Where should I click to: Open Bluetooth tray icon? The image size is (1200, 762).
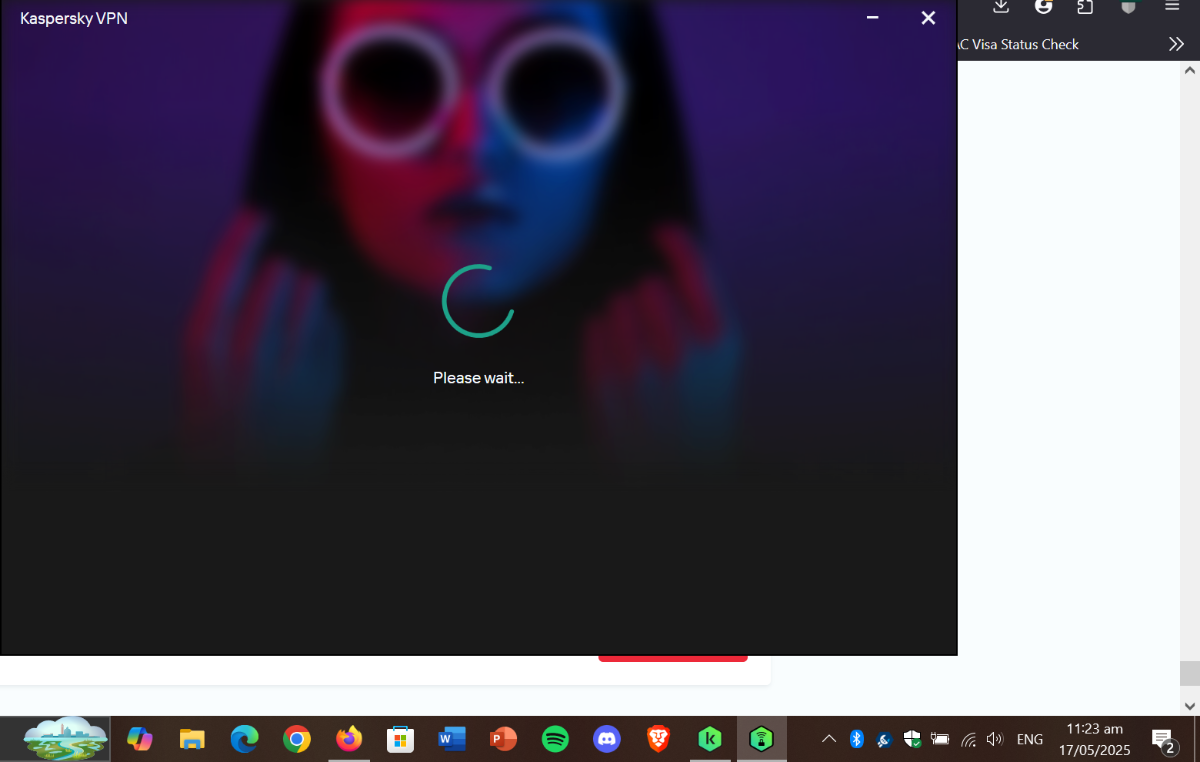[856, 739]
